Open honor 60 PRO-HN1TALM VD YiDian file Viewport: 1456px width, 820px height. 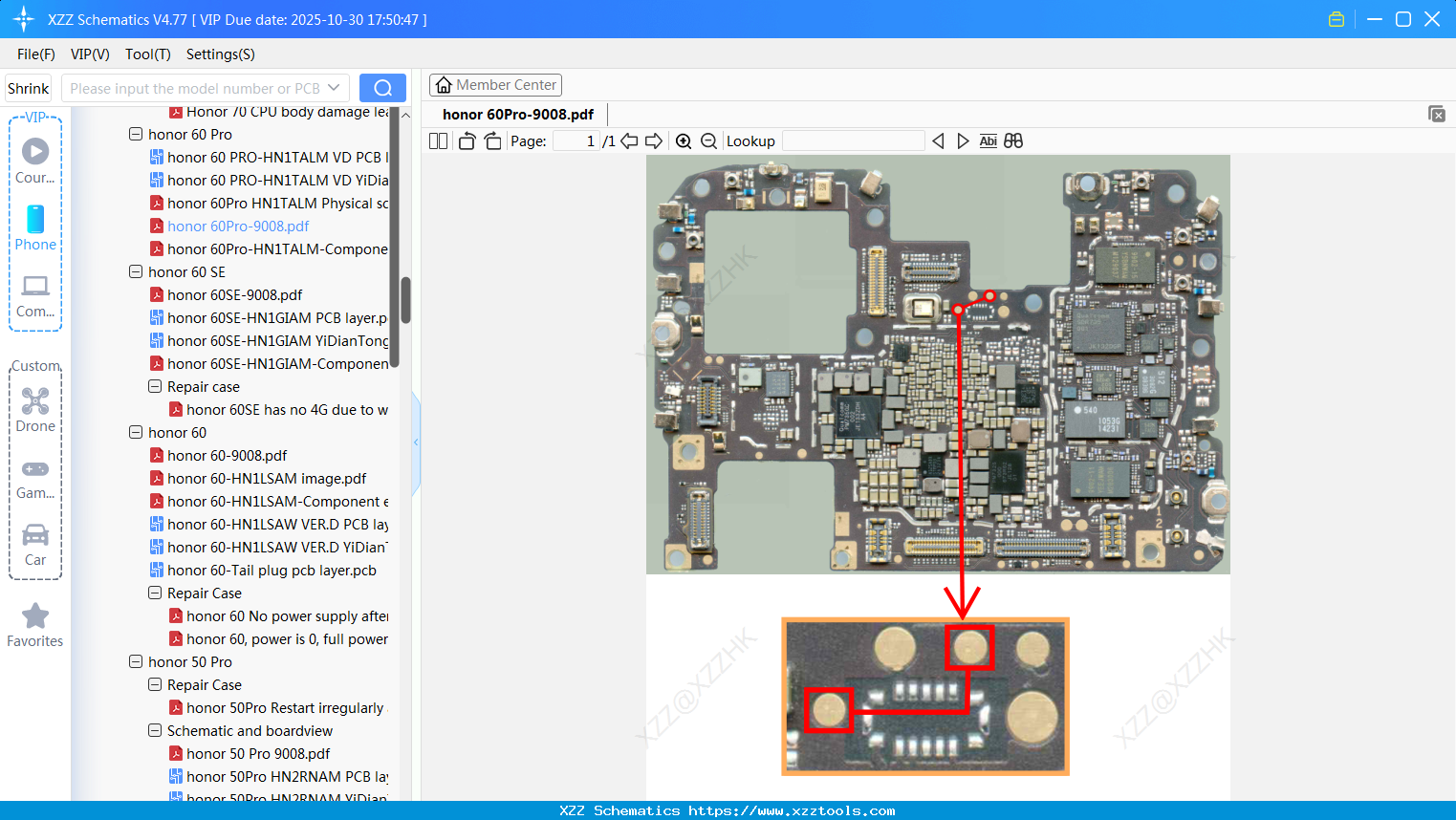[x=269, y=181]
